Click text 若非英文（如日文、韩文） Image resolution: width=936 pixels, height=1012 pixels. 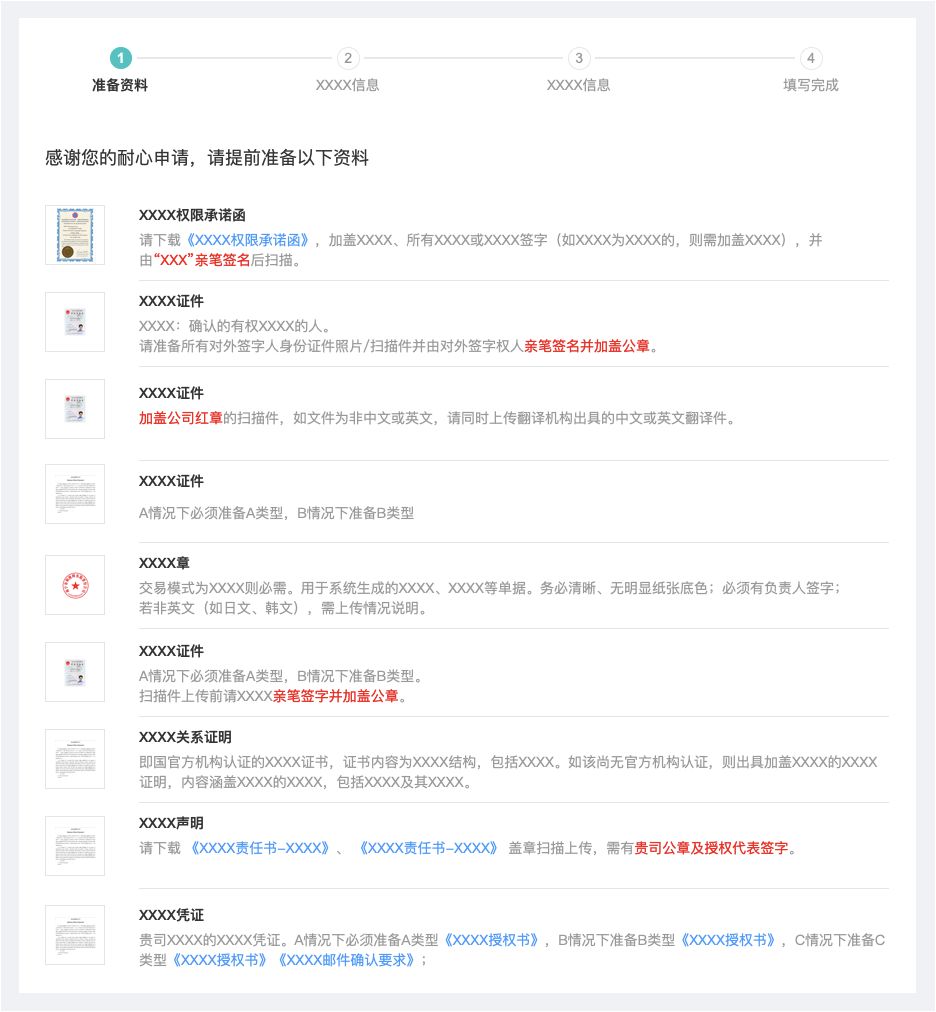(x=219, y=608)
